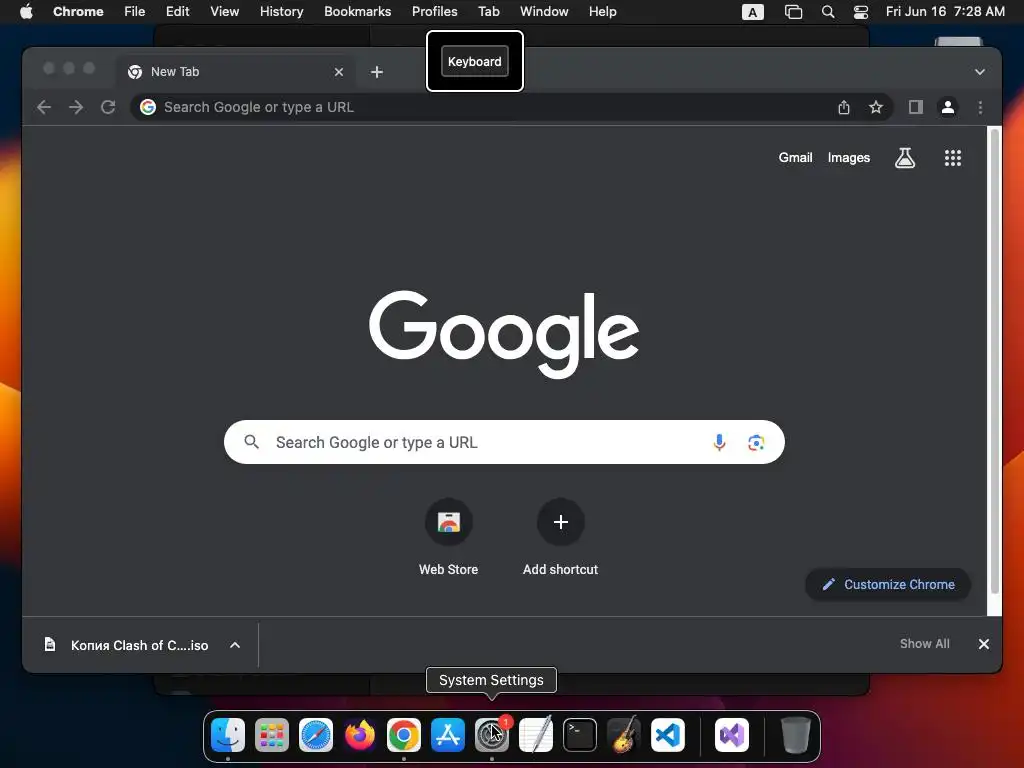Screen dimensions: 1024x768
Task: Click the Keyboard label above the tab bar
Action: (x=475, y=61)
